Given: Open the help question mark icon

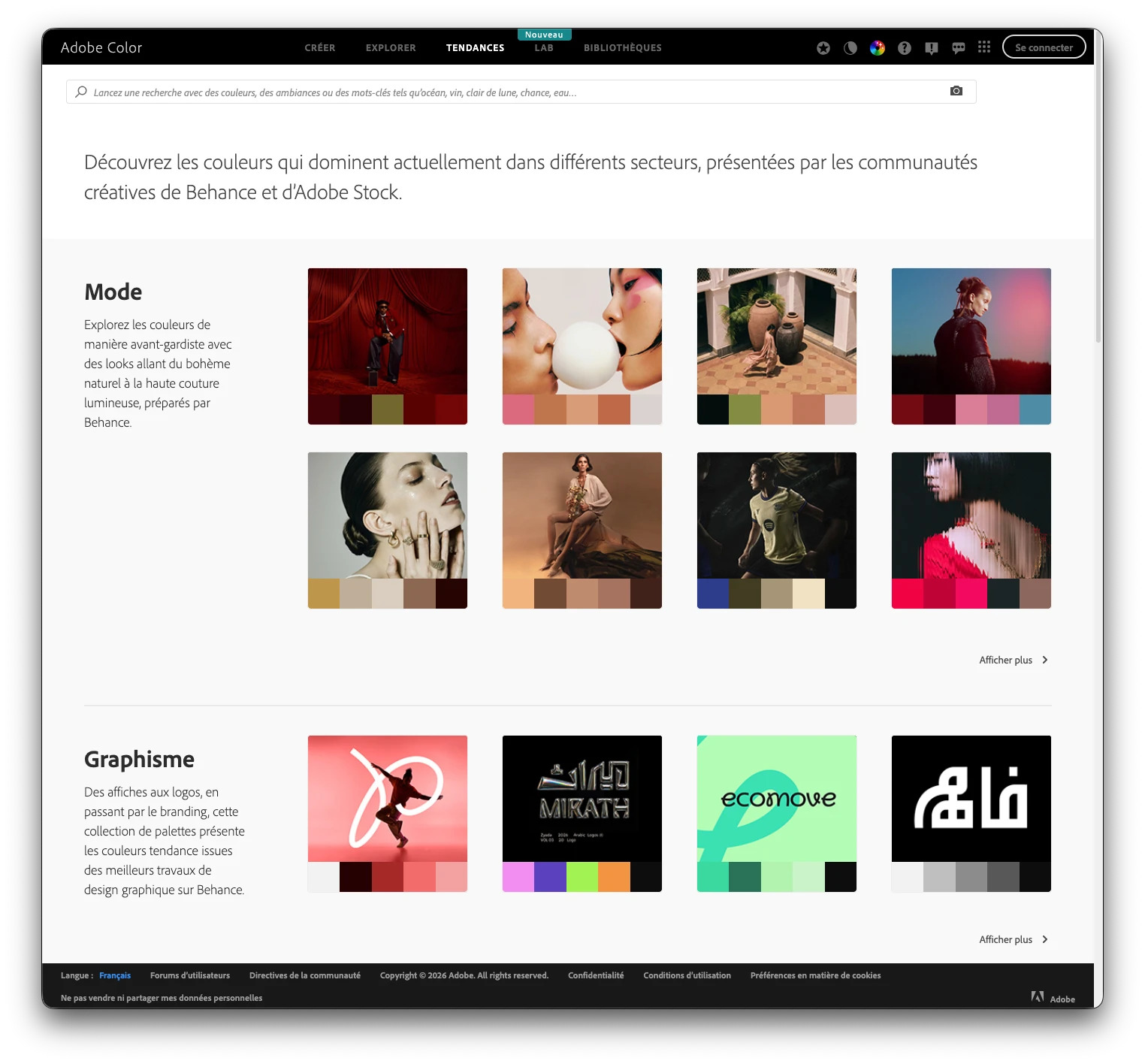Looking at the screenshot, I should point(904,47).
